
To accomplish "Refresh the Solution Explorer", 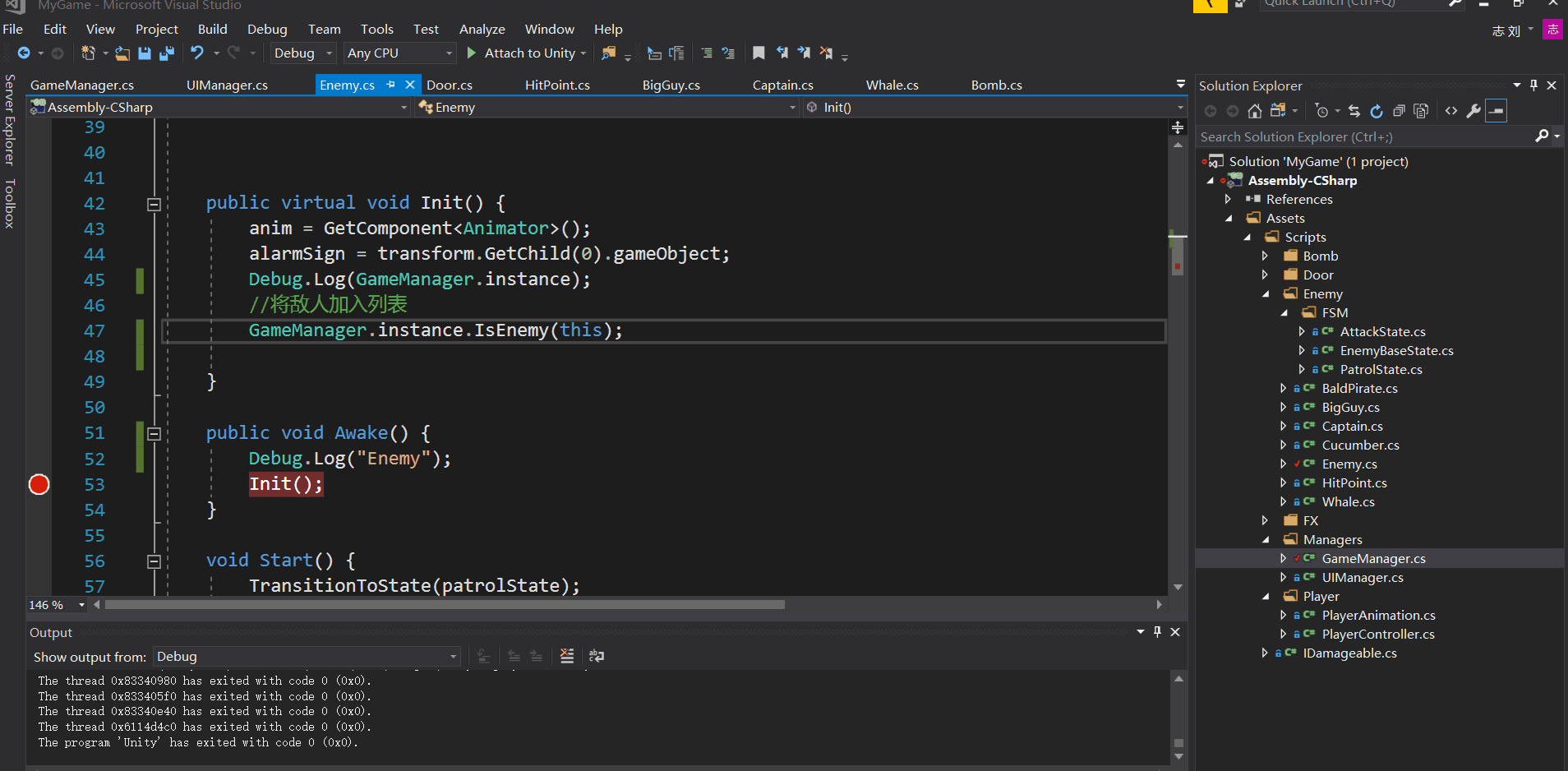I will [1377, 111].
